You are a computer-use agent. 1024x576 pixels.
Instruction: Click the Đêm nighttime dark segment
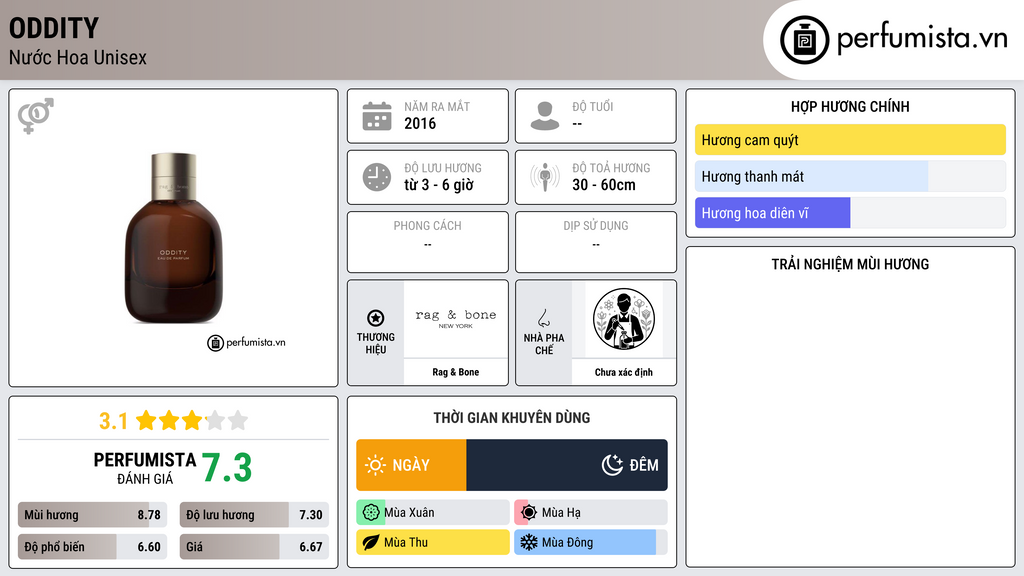pos(567,465)
